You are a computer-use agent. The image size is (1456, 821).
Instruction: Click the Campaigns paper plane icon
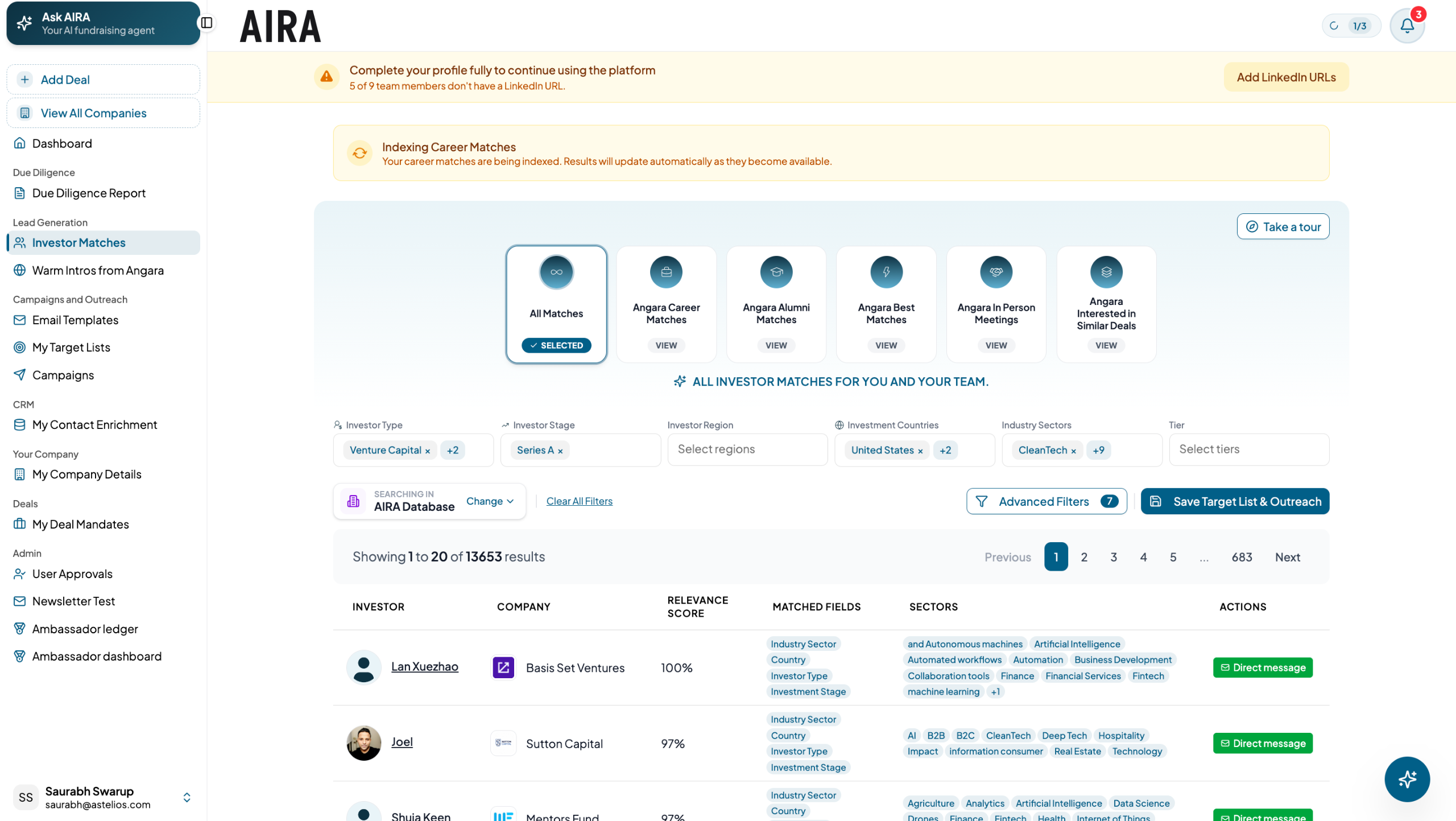[20, 374]
